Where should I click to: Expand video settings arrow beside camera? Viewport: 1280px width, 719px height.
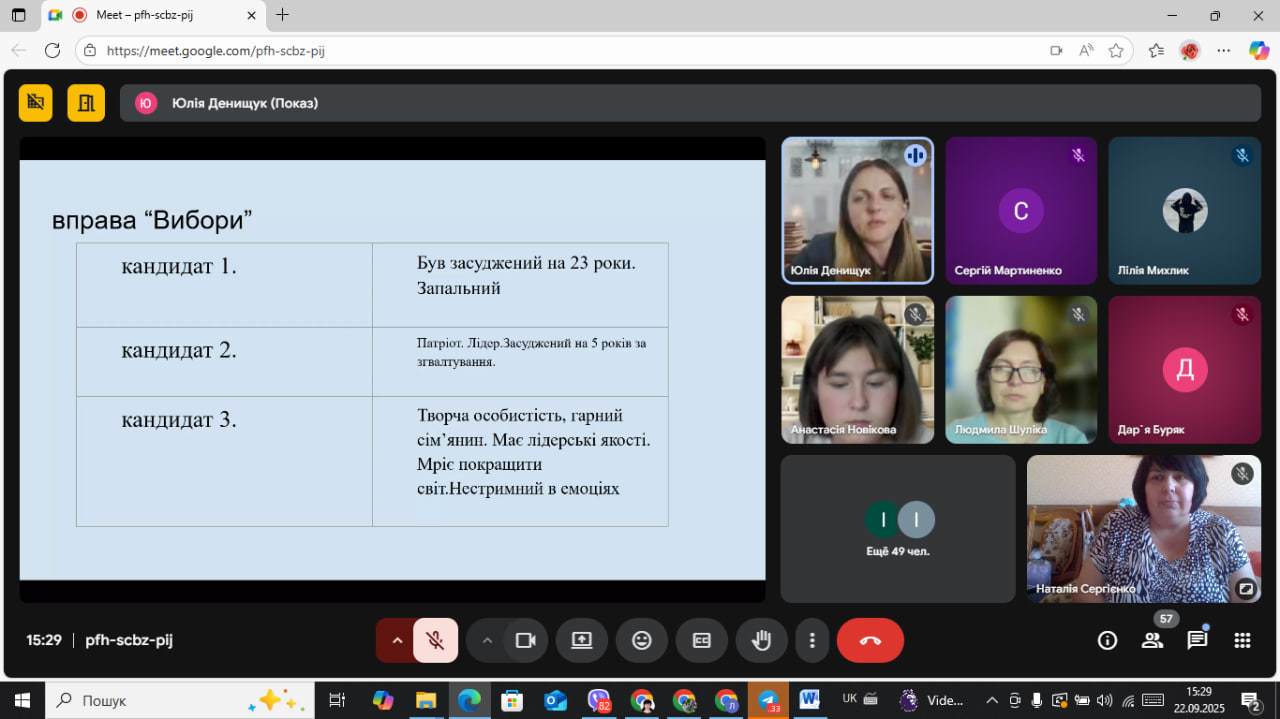coord(487,641)
